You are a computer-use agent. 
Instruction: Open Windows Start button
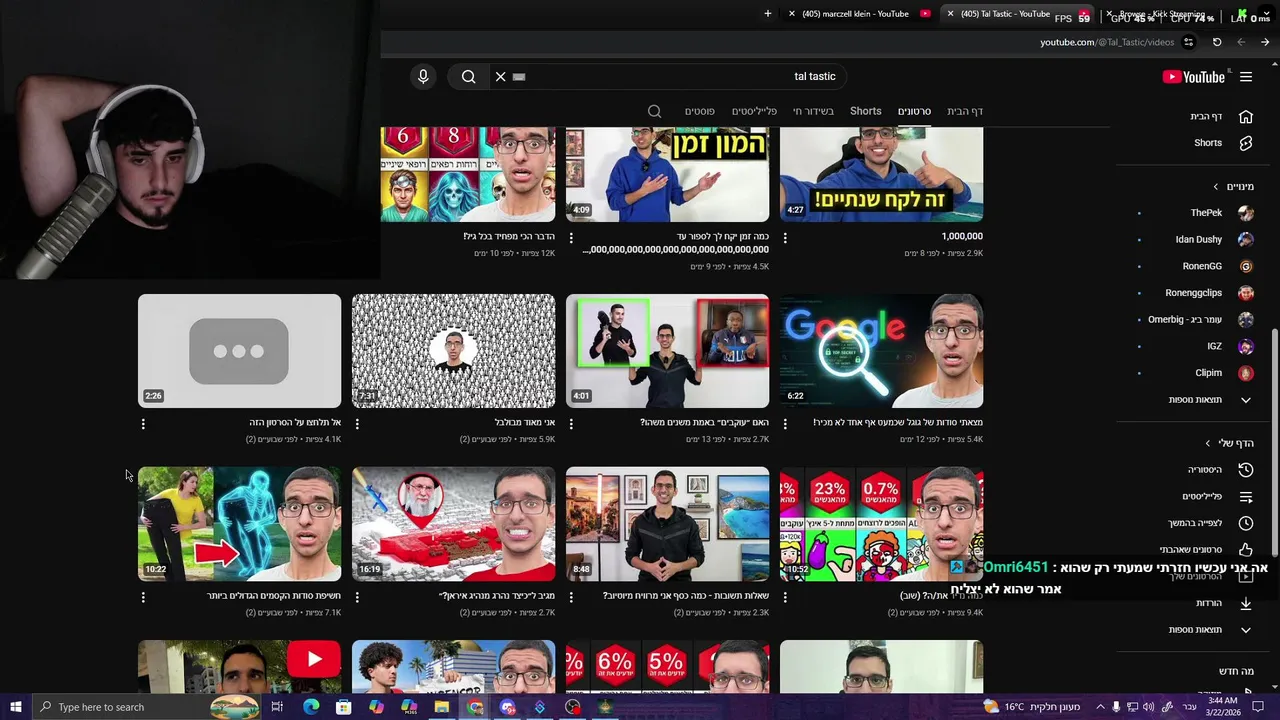tap(16, 707)
